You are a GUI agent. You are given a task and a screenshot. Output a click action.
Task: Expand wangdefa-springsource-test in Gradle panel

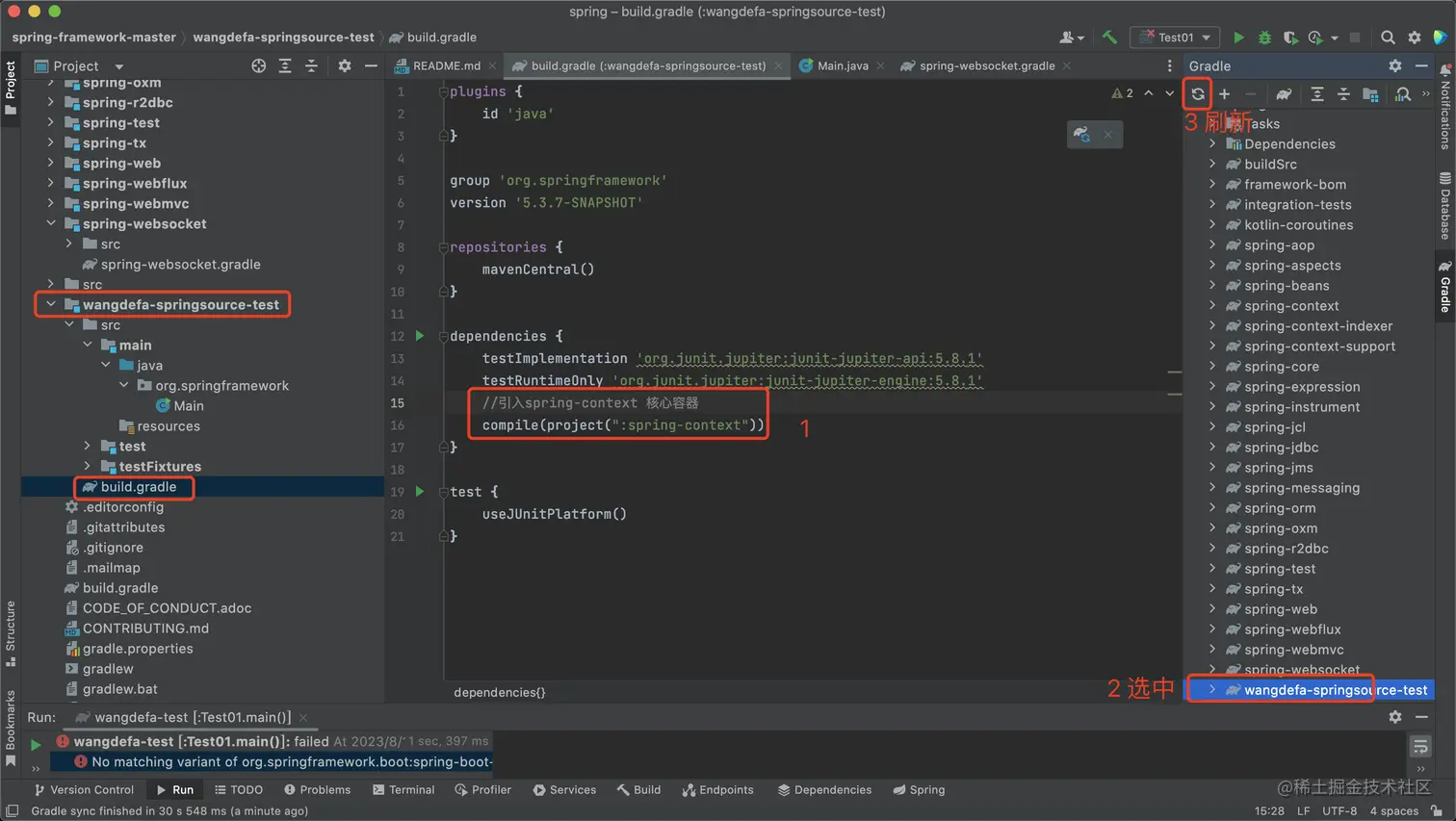tap(1212, 689)
